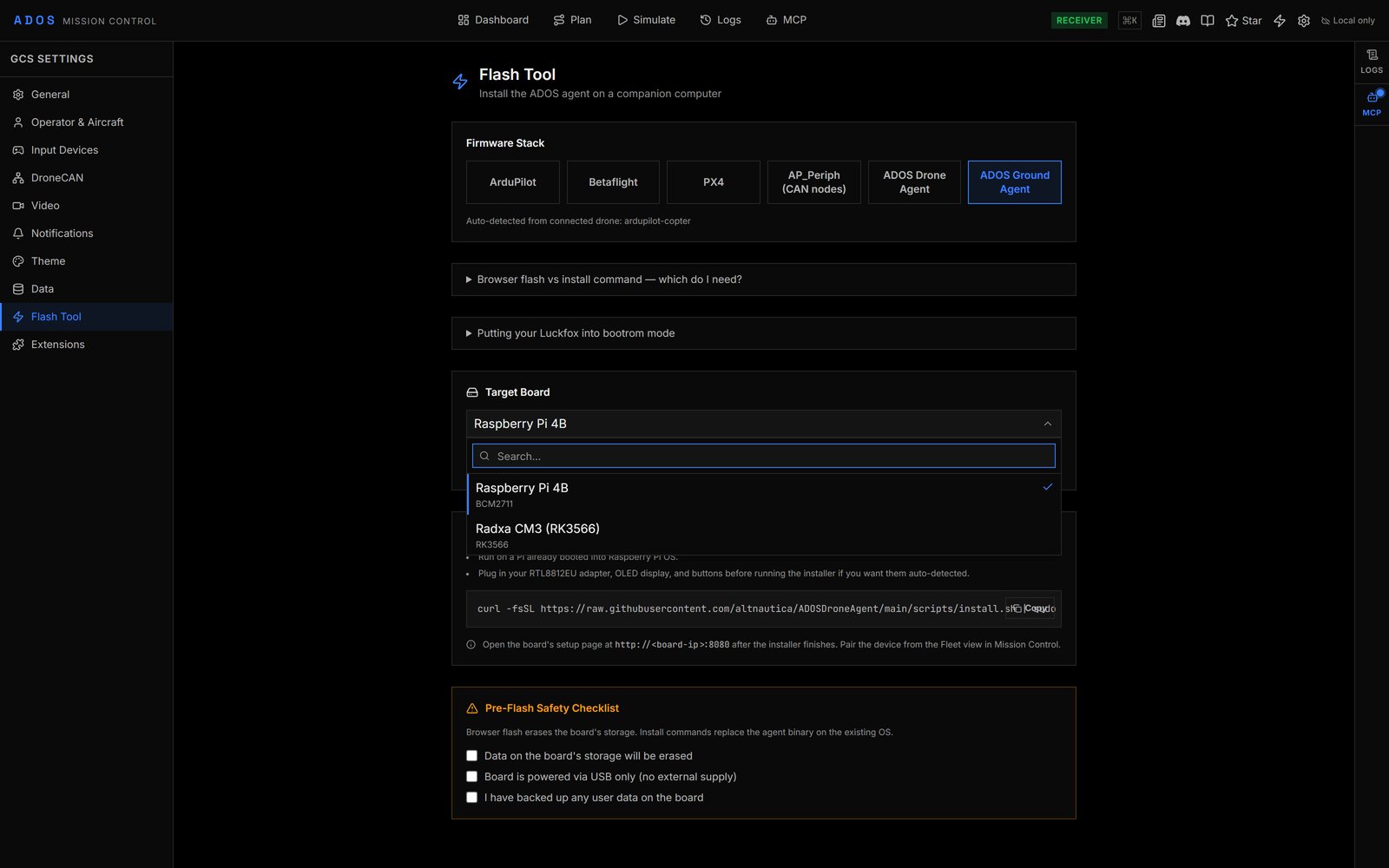
Task: Open Video settings in sidebar
Action: coord(87,206)
